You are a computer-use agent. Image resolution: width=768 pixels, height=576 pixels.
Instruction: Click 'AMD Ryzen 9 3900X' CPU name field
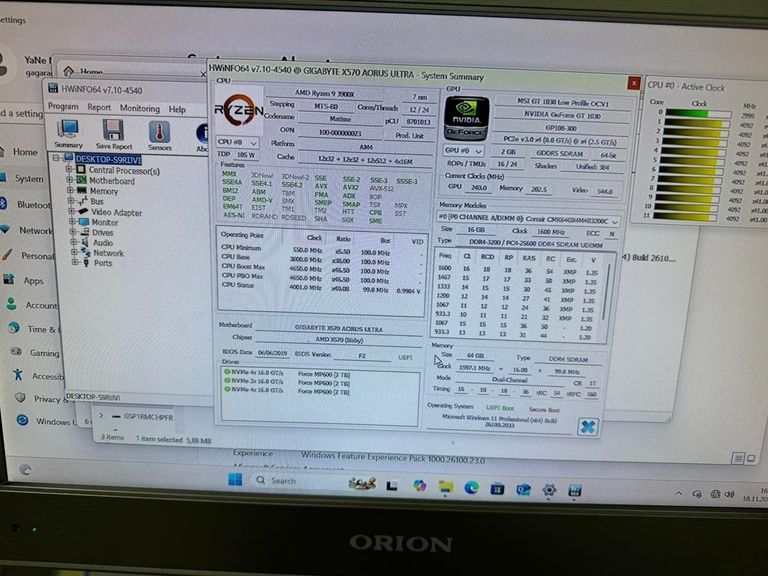point(324,93)
